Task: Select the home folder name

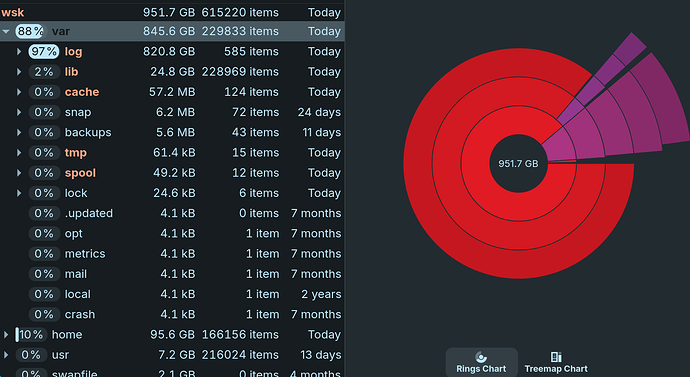Action: 67,335
